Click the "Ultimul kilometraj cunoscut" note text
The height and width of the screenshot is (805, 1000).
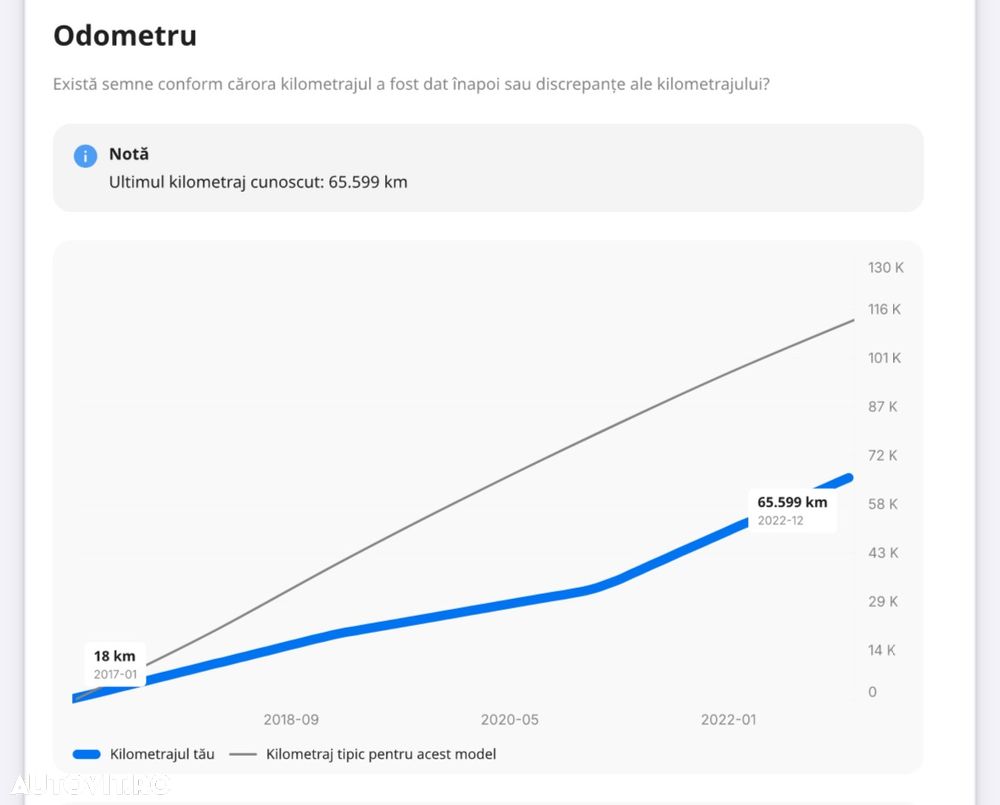tap(258, 182)
